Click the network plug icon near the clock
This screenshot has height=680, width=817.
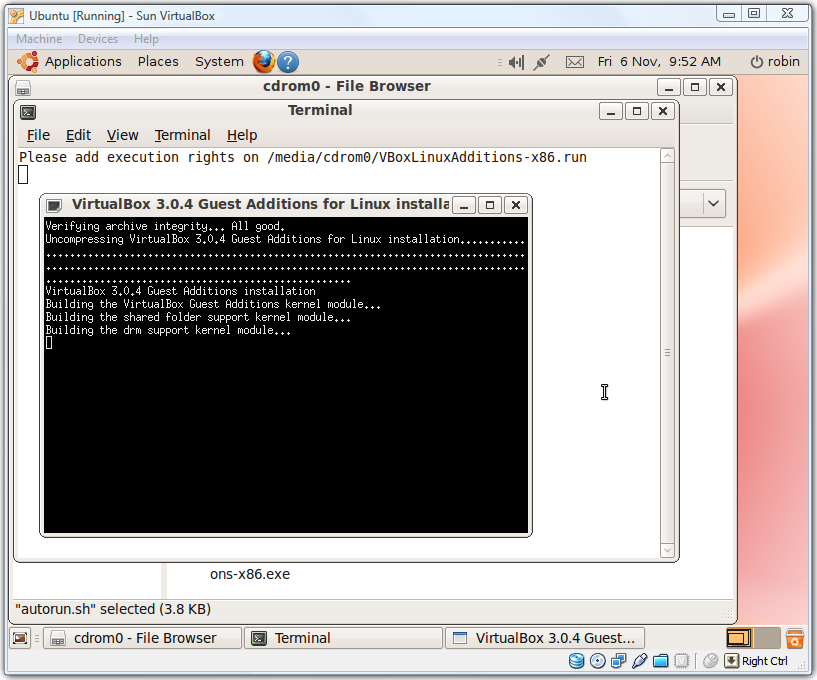tap(540, 61)
